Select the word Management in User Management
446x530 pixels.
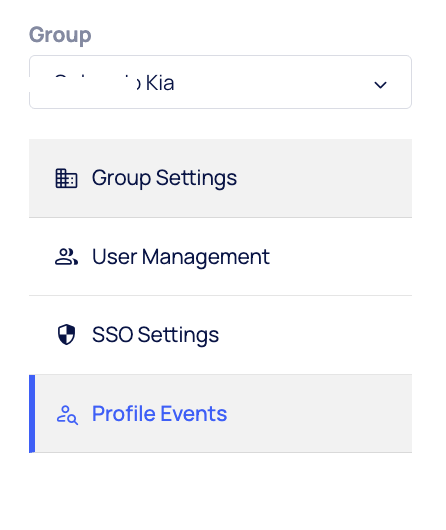coord(206,257)
